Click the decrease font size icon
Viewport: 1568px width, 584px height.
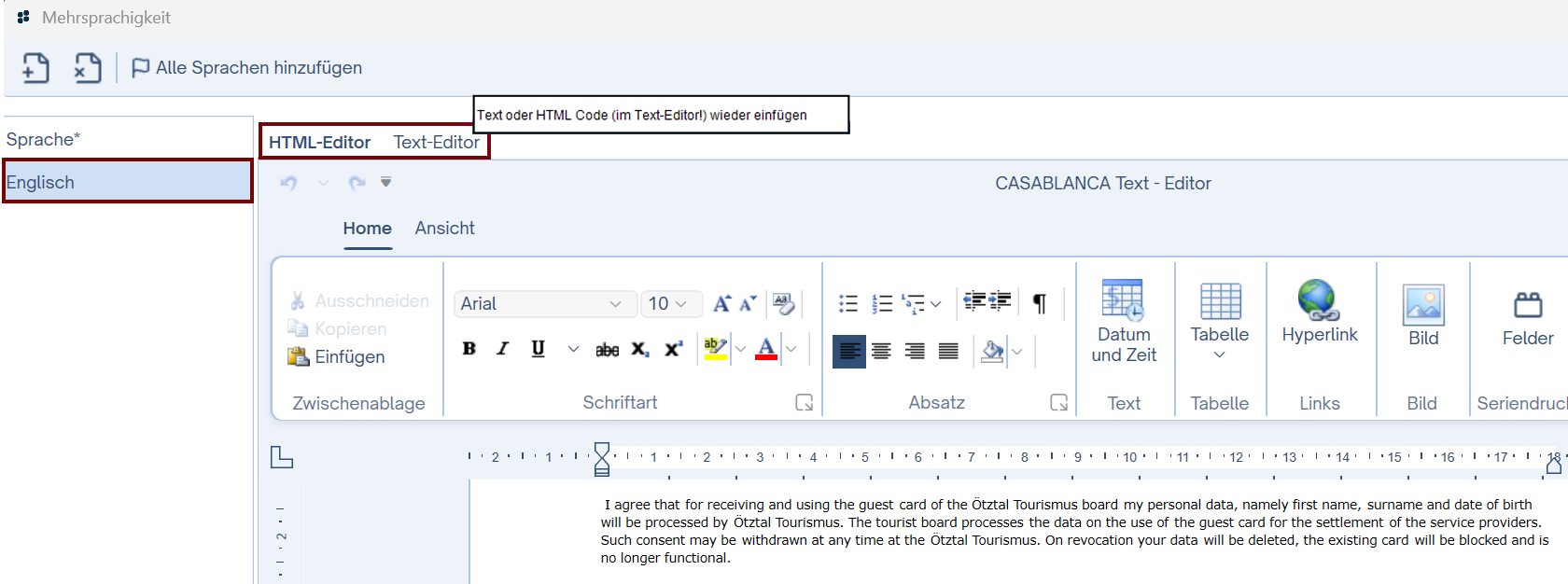pyautogui.click(x=748, y=303)
